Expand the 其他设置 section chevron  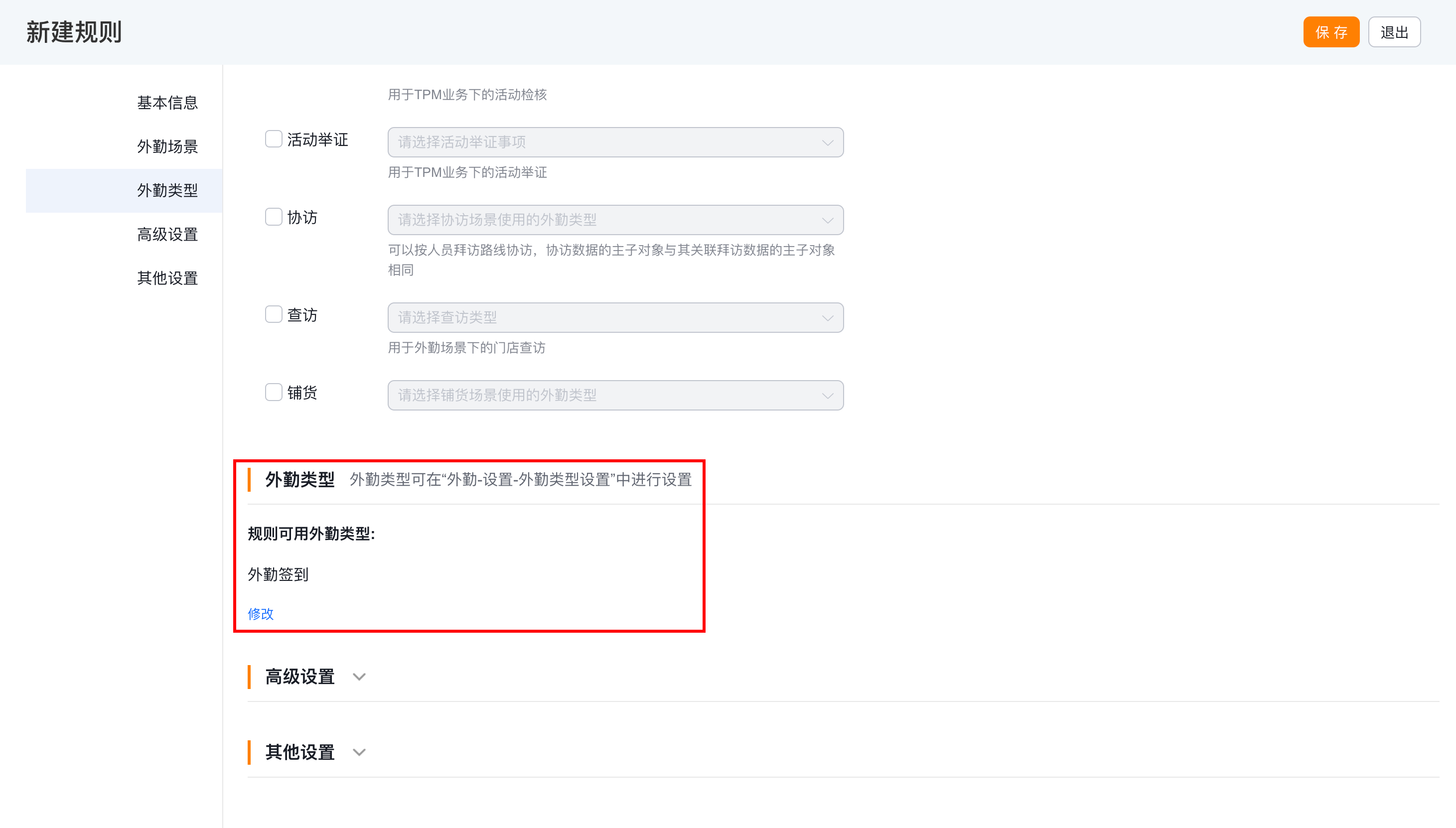coord(359,752)
